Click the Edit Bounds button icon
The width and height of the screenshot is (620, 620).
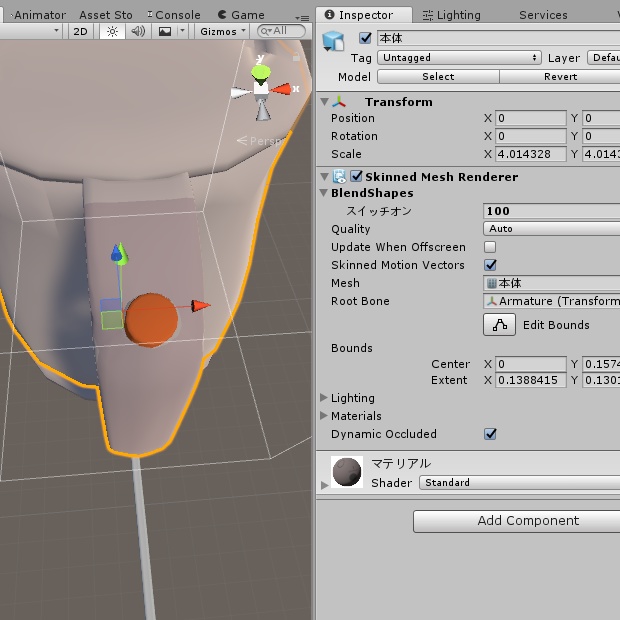click(499, 325)
